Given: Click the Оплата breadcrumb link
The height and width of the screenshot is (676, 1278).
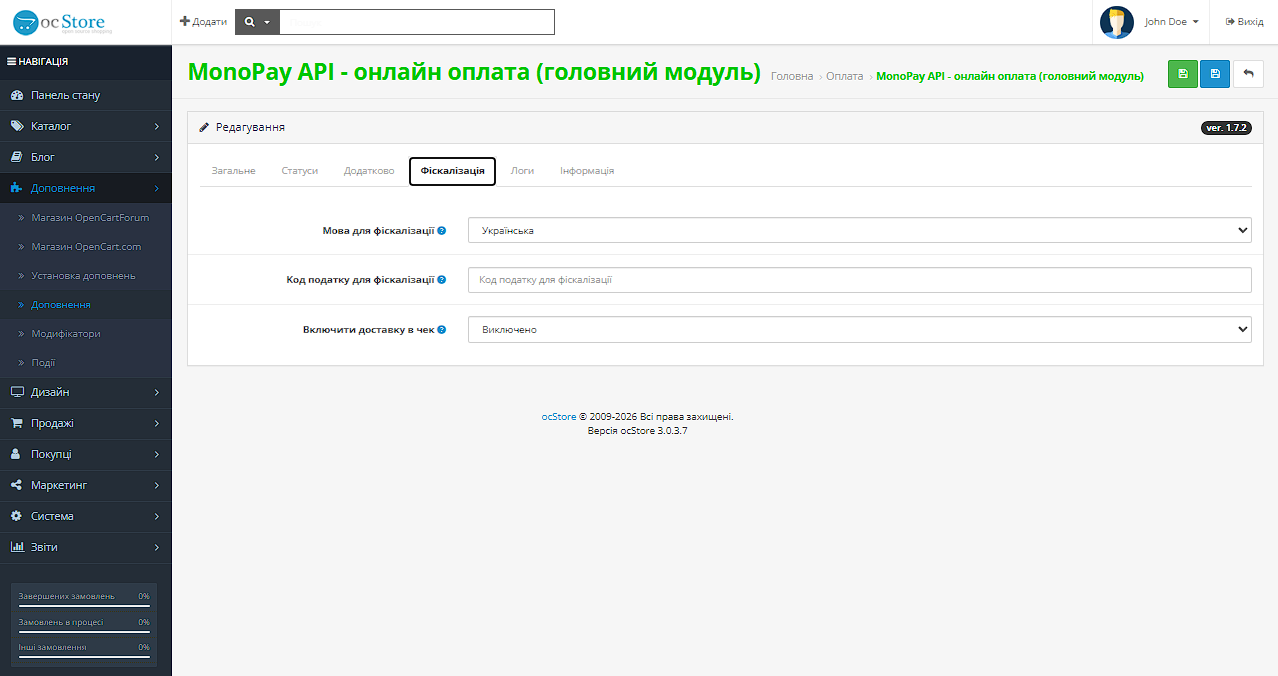Looking at the screenshot, I should (845, 76).
